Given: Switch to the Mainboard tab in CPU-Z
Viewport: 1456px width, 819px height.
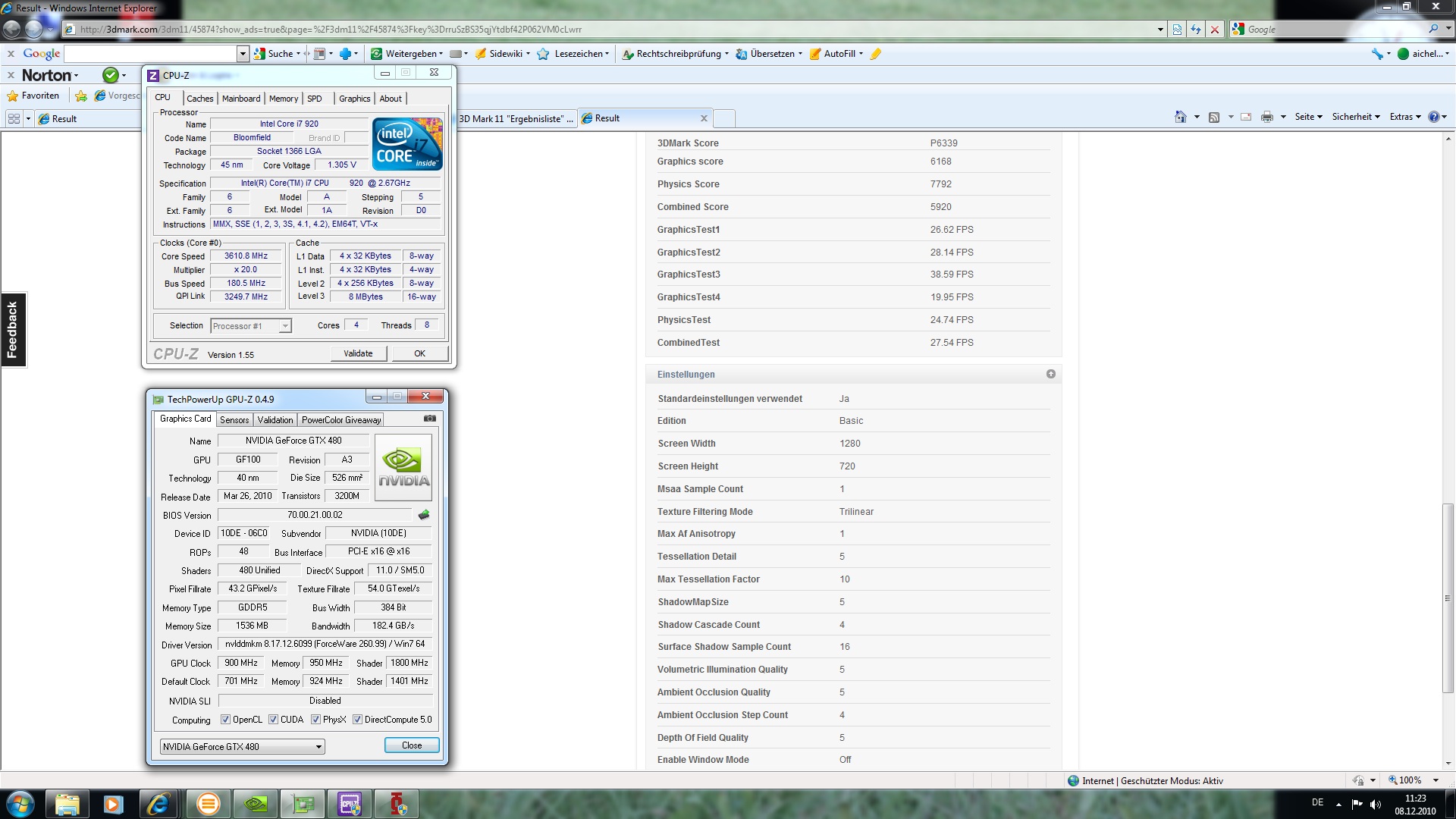Looking at the screenshot, I should click(241, 99).
